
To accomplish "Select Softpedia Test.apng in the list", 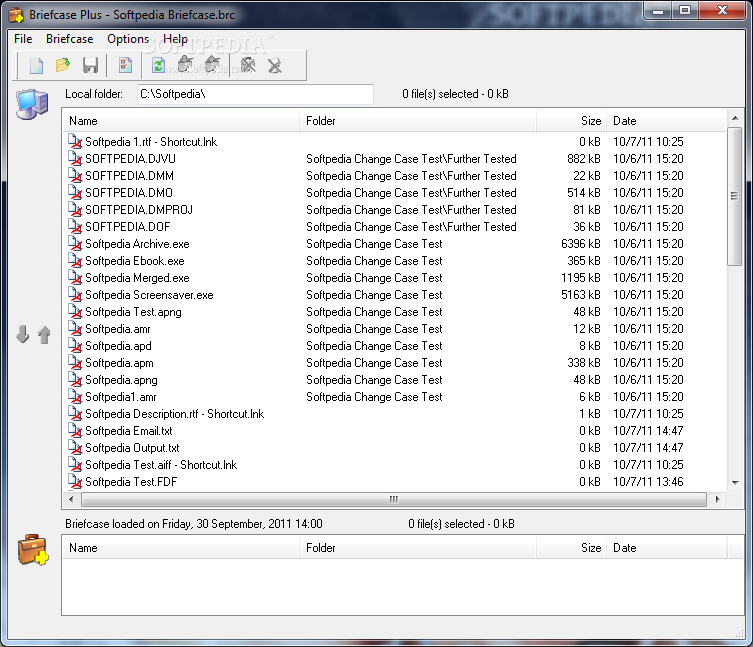I will pyautogui.click(x=394, y=312).
